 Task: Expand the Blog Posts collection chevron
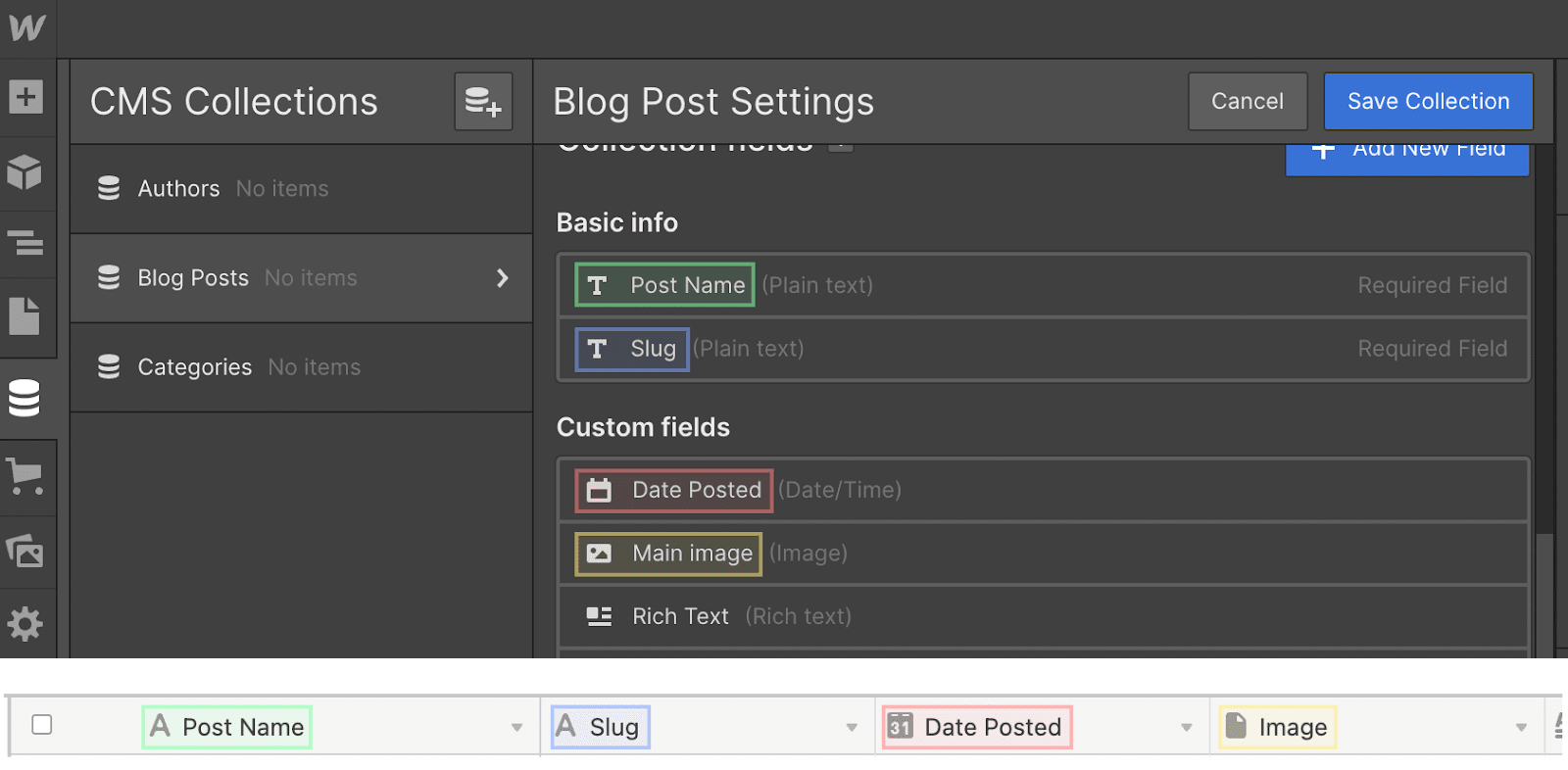[503, 278]
